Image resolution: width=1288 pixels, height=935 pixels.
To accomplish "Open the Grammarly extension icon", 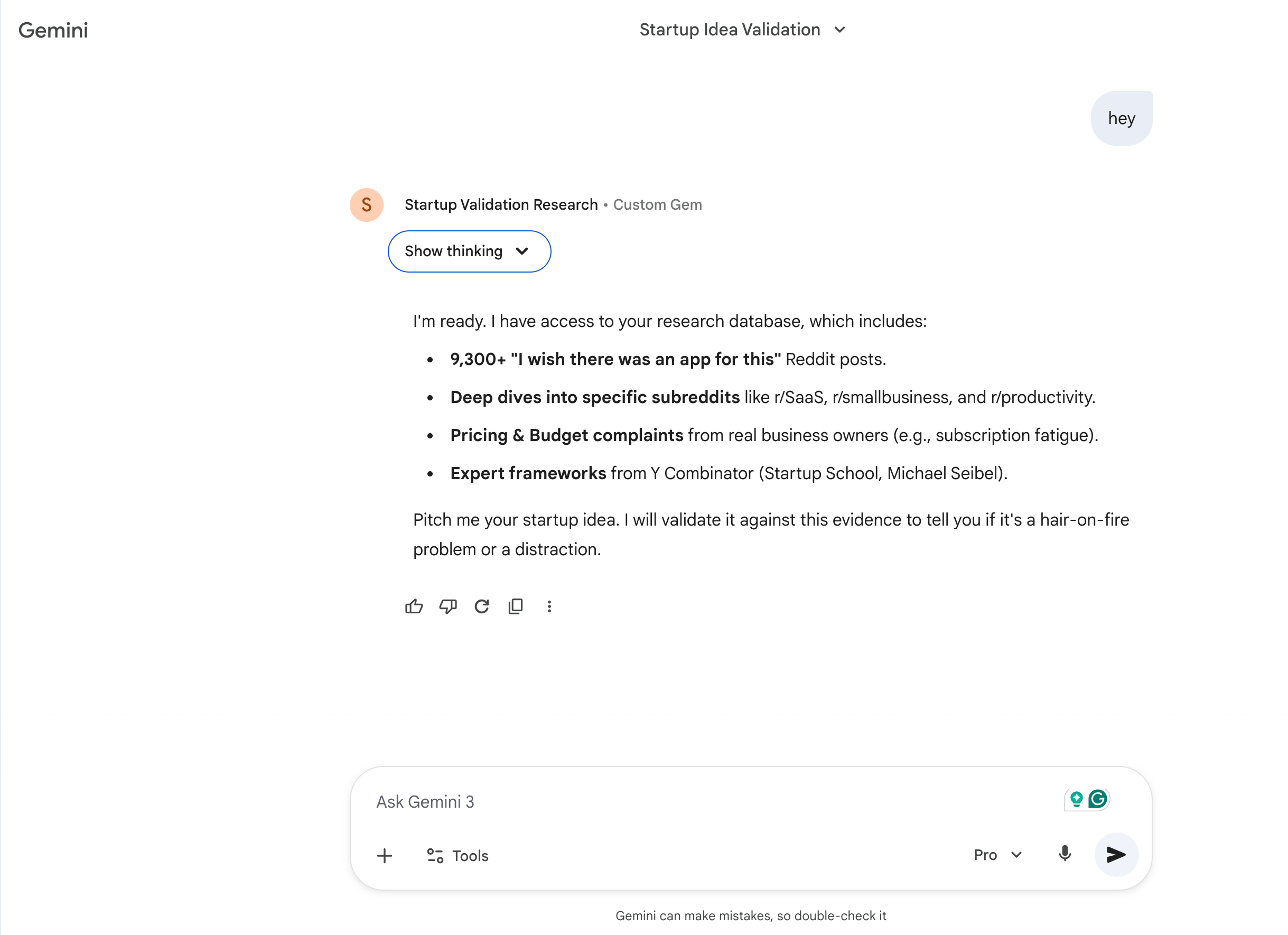I will tap(1098, 799).
